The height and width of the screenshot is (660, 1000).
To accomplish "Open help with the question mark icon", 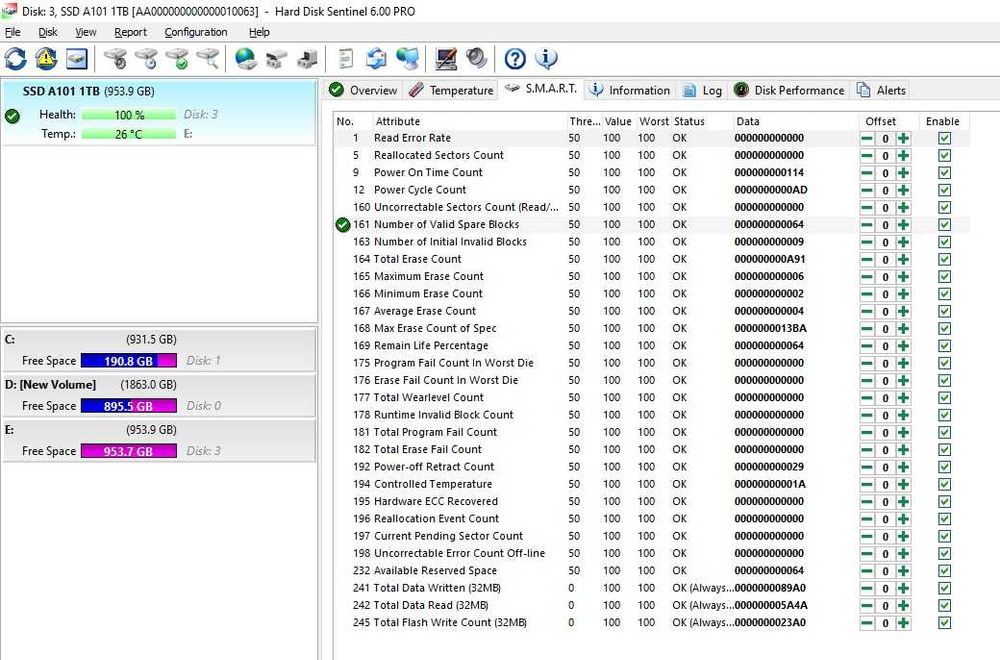I will 515,59.
